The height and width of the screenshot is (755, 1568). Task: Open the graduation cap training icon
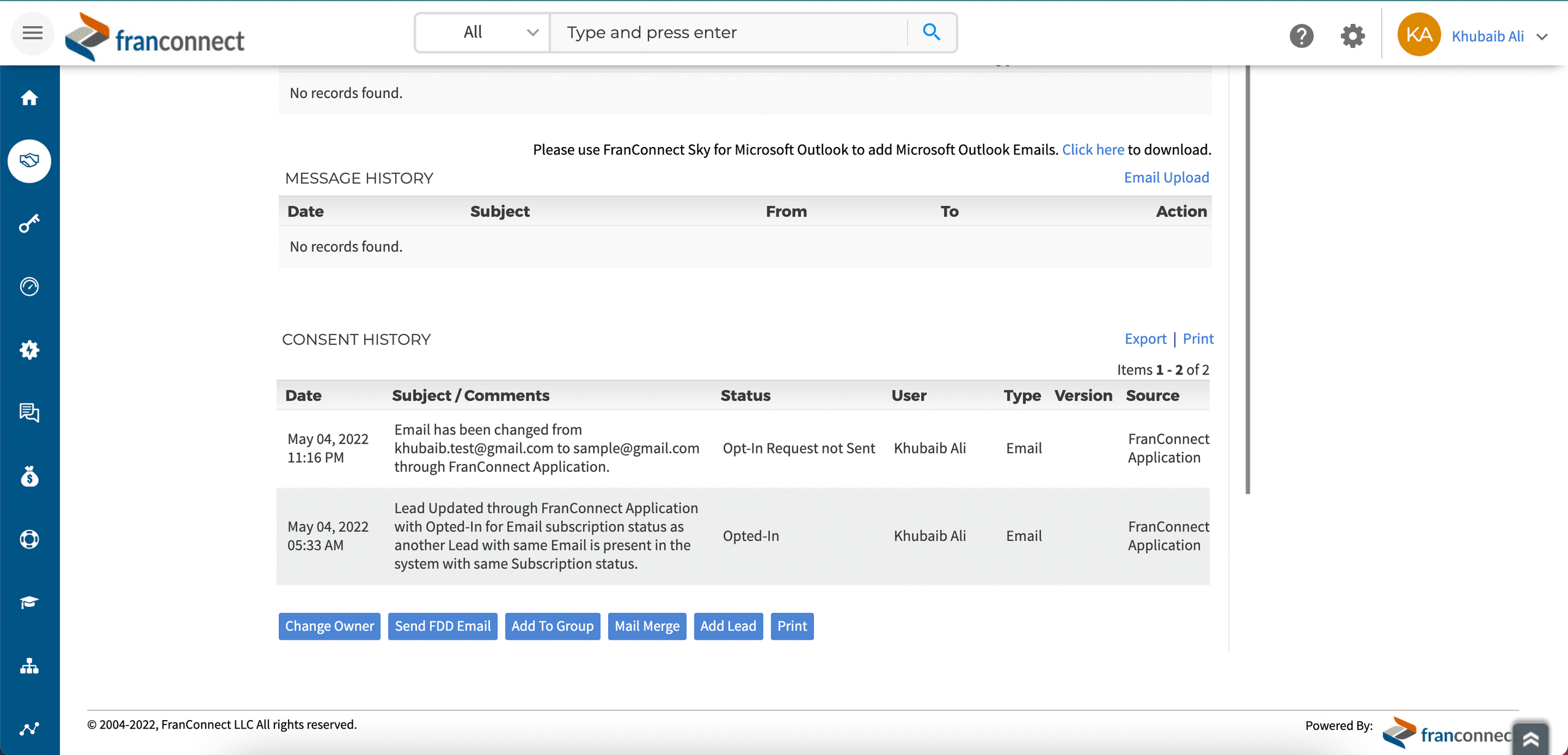point(29,602)
